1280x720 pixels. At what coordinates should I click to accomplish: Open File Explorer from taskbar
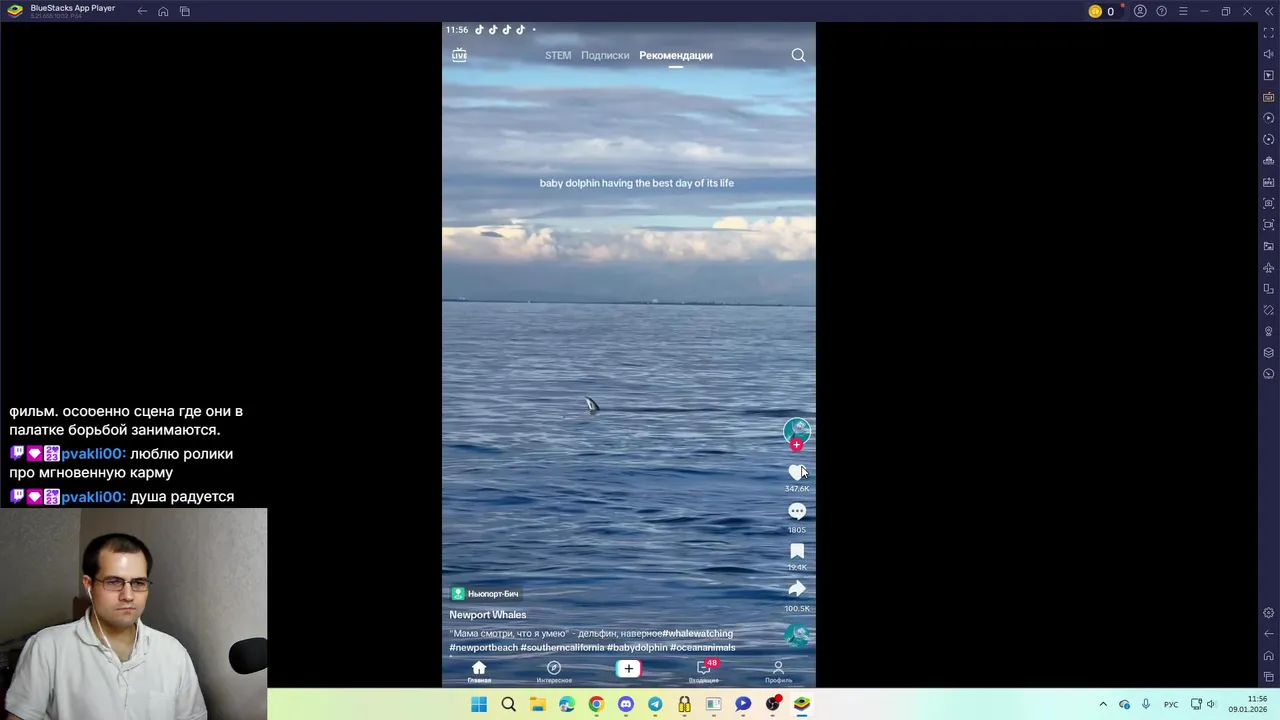(x=538, y=704)
